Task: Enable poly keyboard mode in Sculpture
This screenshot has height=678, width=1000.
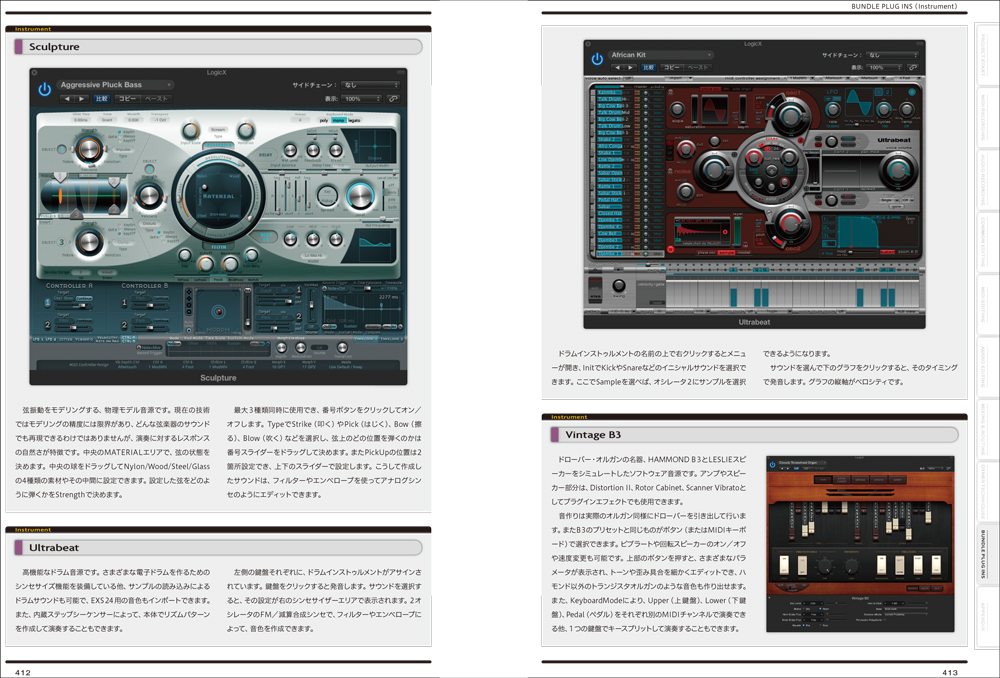Action: coord(324,120)
